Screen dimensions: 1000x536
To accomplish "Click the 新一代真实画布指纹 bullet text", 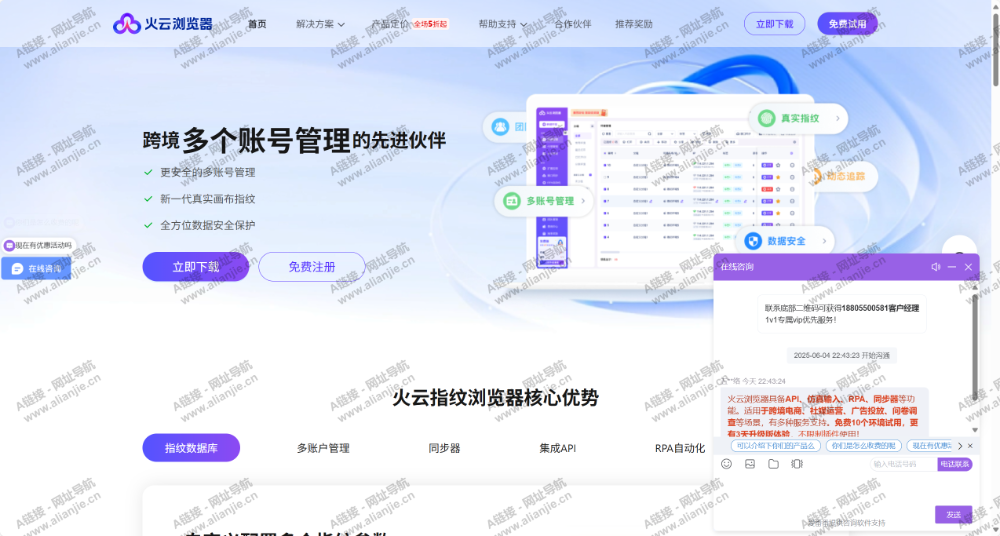I will click(208, 199).
